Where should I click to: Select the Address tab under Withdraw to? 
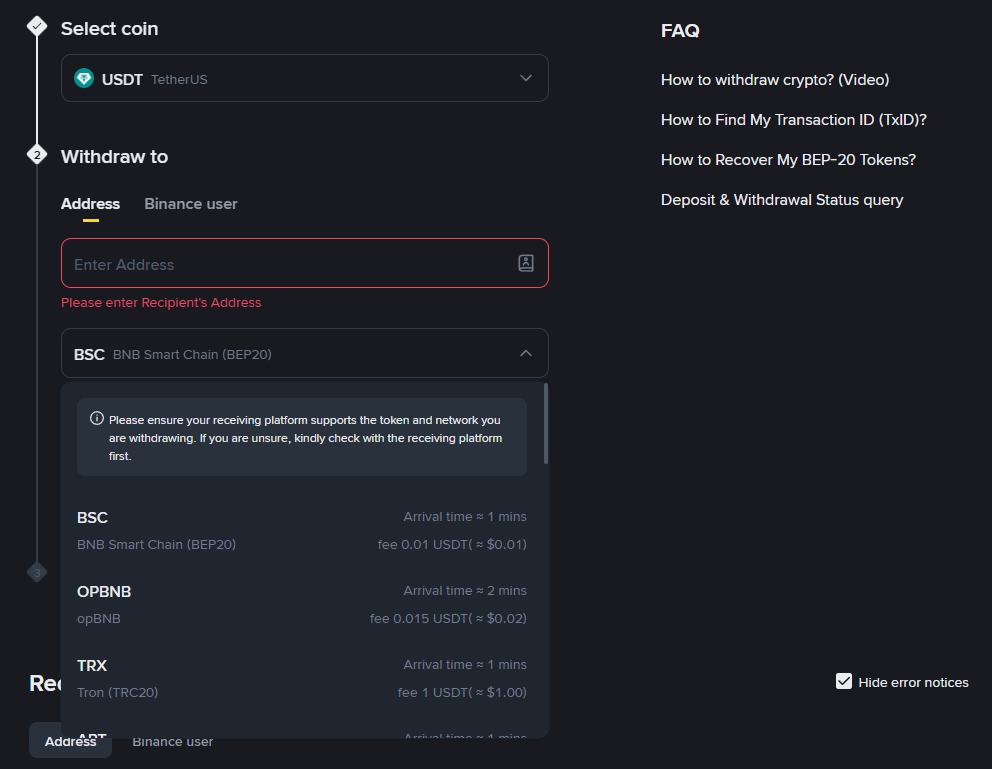coord(90,204)
